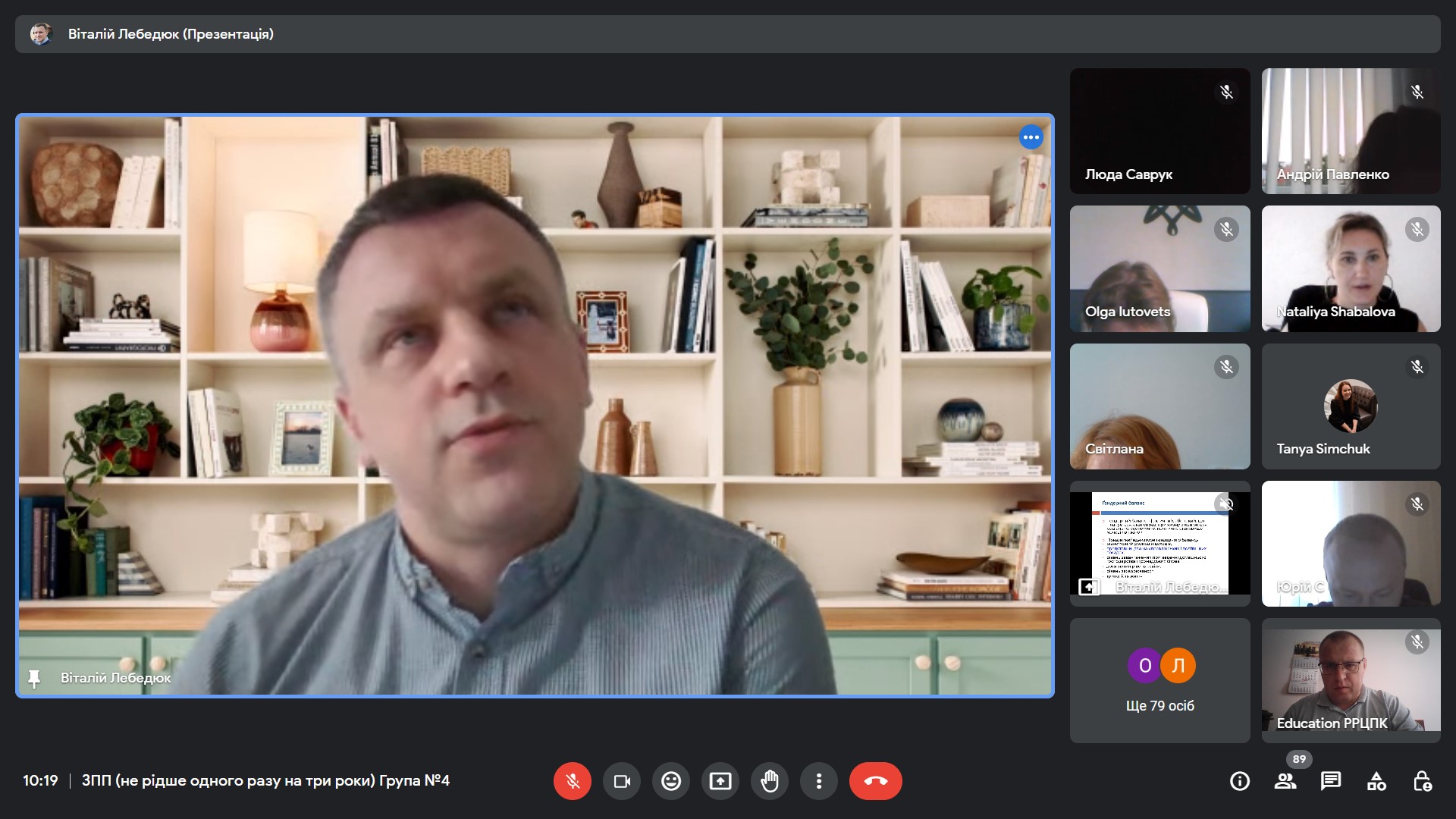Leave the call with red button
Screen dimensions: 1456x819
pyautogui.click(x=875, y=780)
